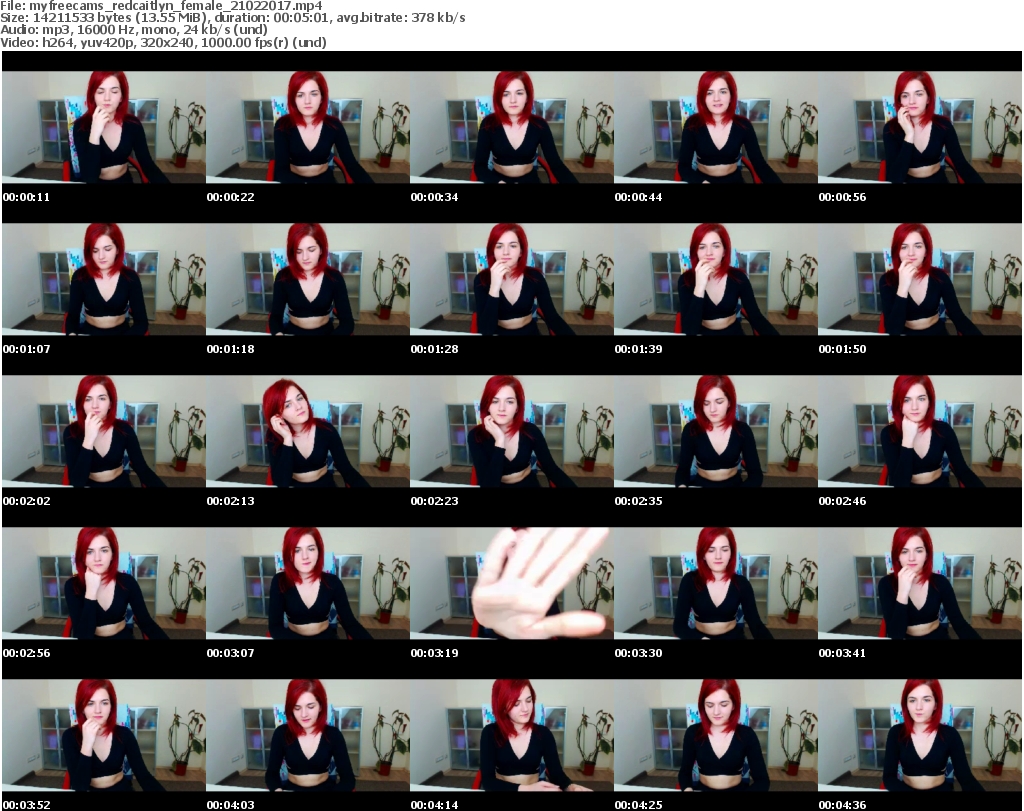The width and height of the screenshot is (1024, 811).
Task: Select the thumbnail at 00:00:22
Action: point(308,127)
